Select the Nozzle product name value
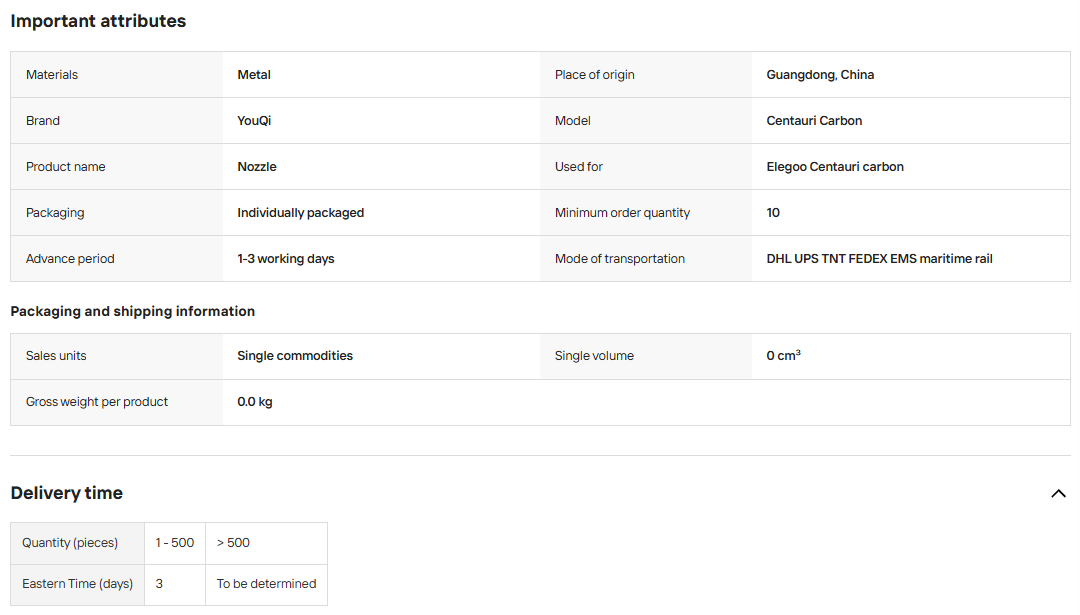1080x615 pixels. coord(257,167)
